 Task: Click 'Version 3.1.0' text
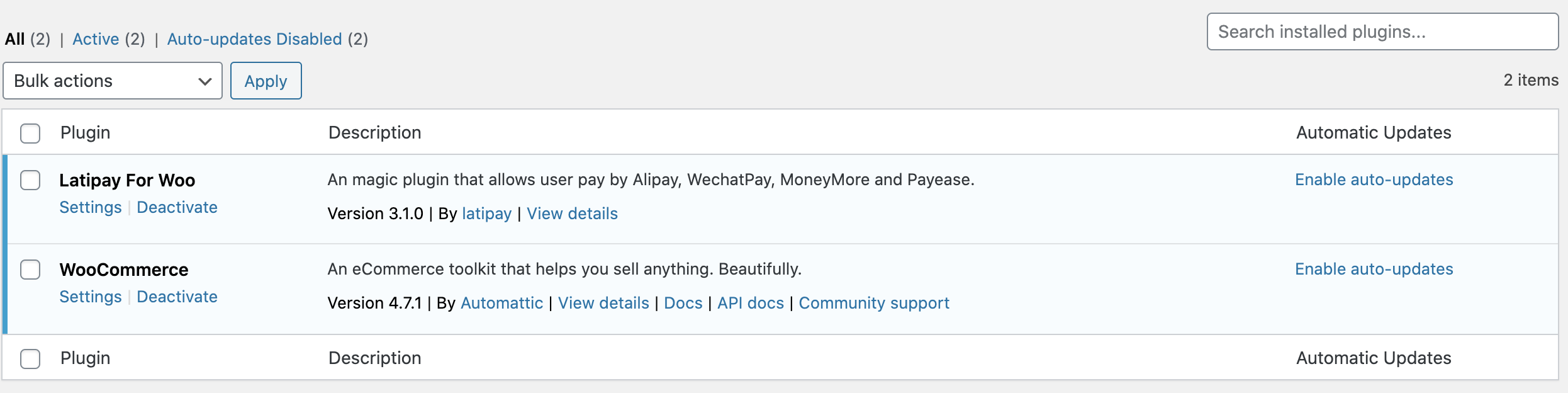(376, 214)
